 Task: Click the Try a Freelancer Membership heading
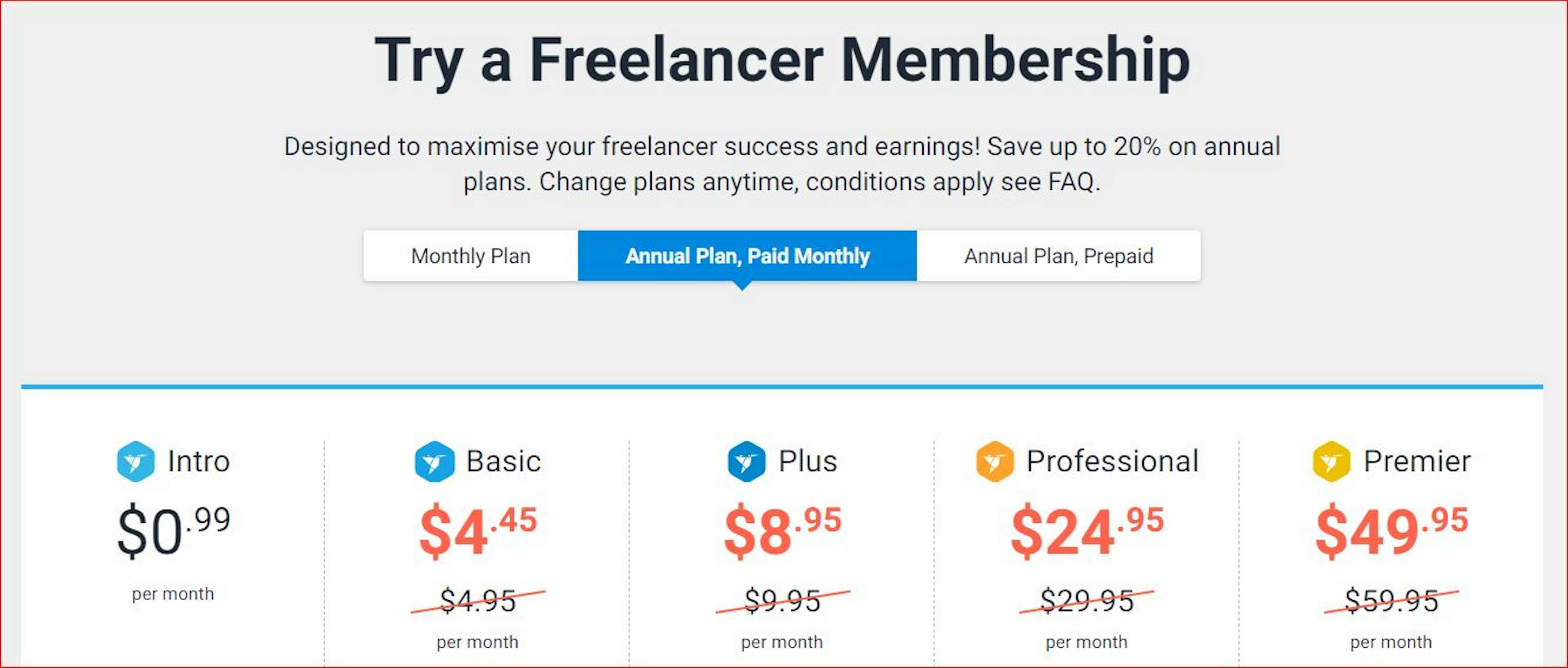point(782,61)
